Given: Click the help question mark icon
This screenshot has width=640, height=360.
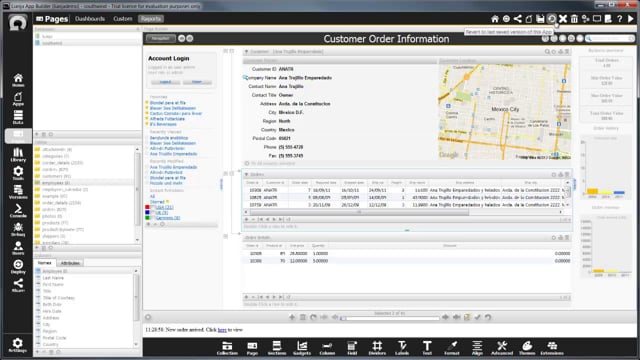Looking at the screenshot, I should 620,19.
